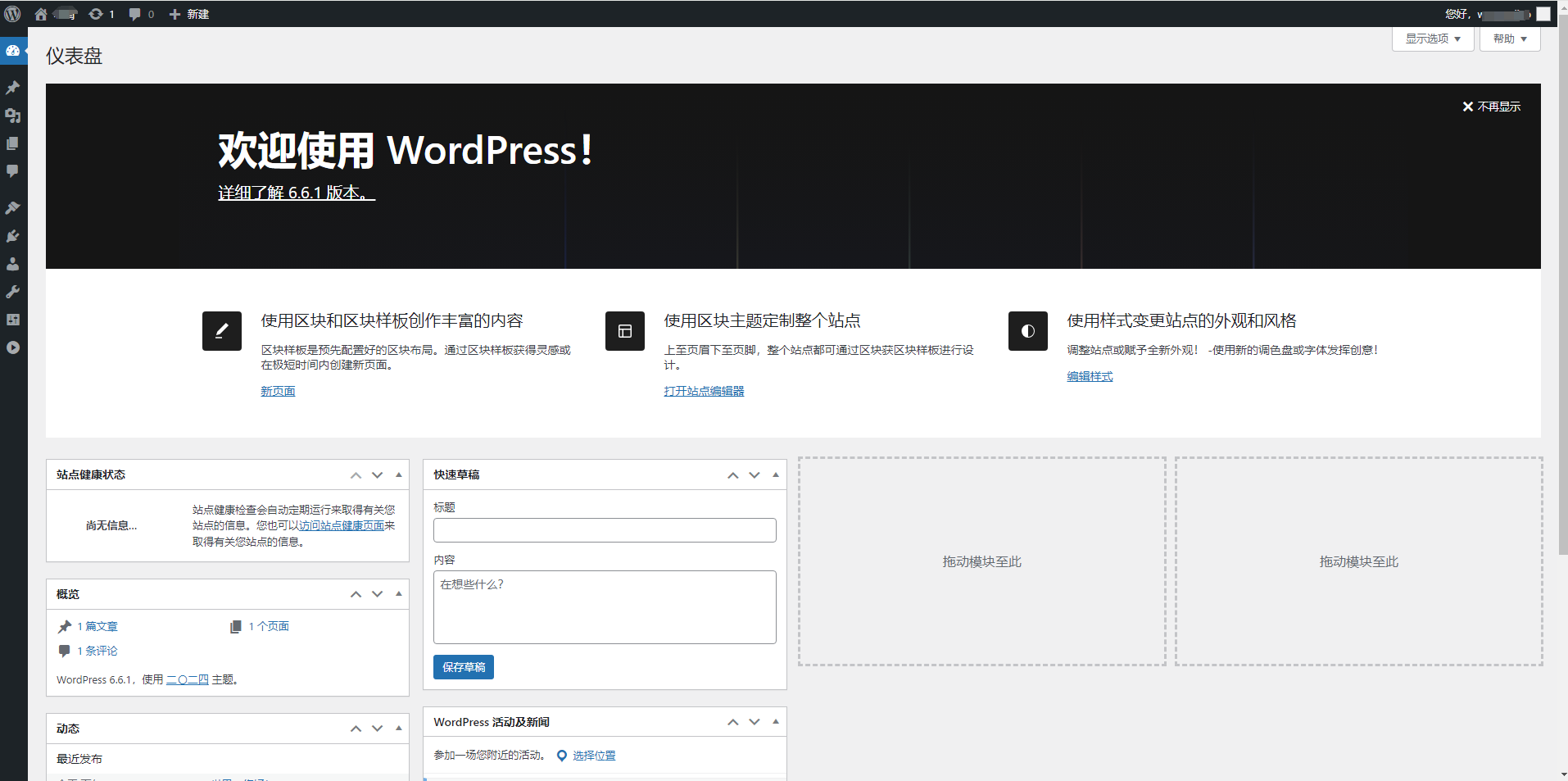Open 1 篇文章 link
The image size is (1568, 781).
pyautogui.click(x=97, y=626)
